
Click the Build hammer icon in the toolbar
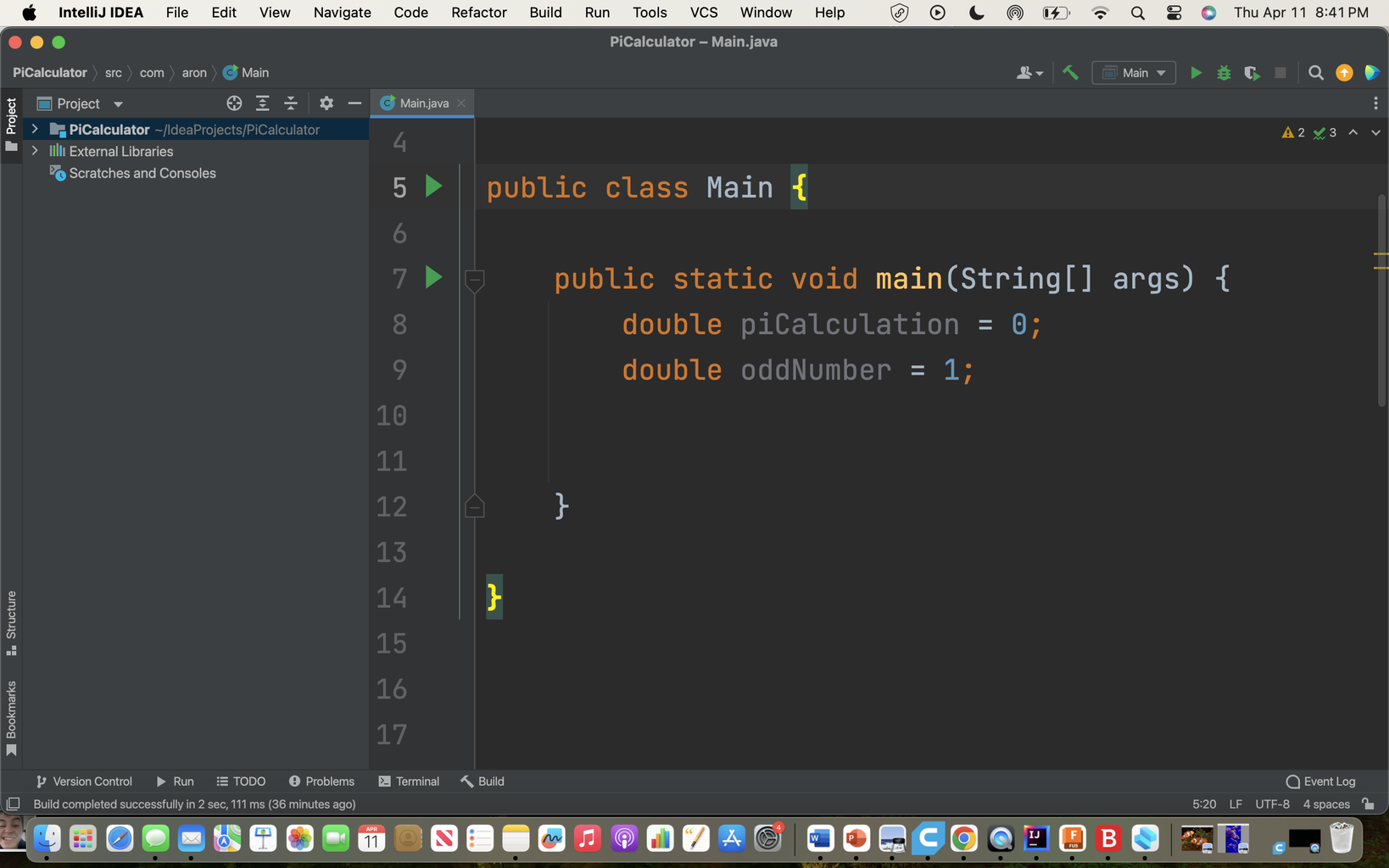pyautogui.click(x=1070, y=73)
